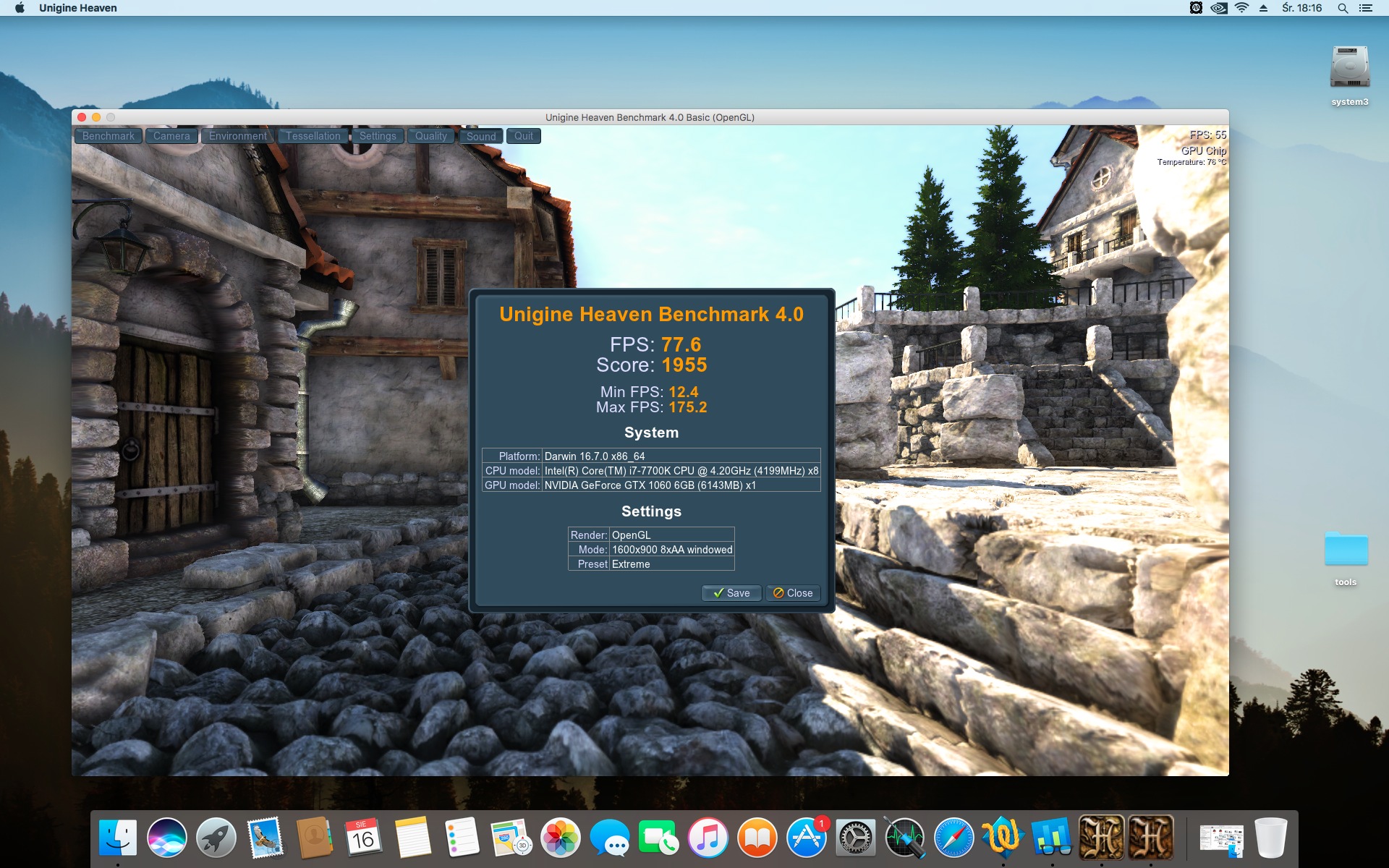The width and height of the screenshot is (1389, 868).
Task: Open the tools folder on desktop
Action: coord(1346,550)
